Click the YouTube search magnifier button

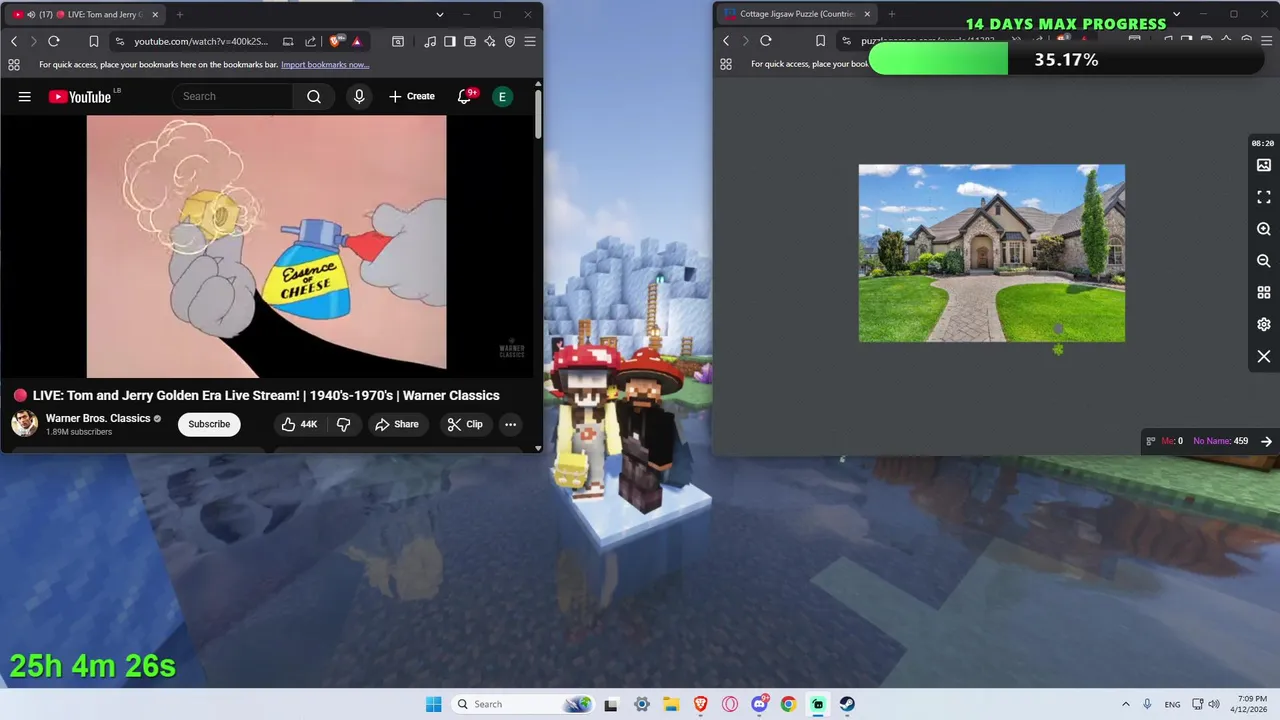[x=314, y=97]
